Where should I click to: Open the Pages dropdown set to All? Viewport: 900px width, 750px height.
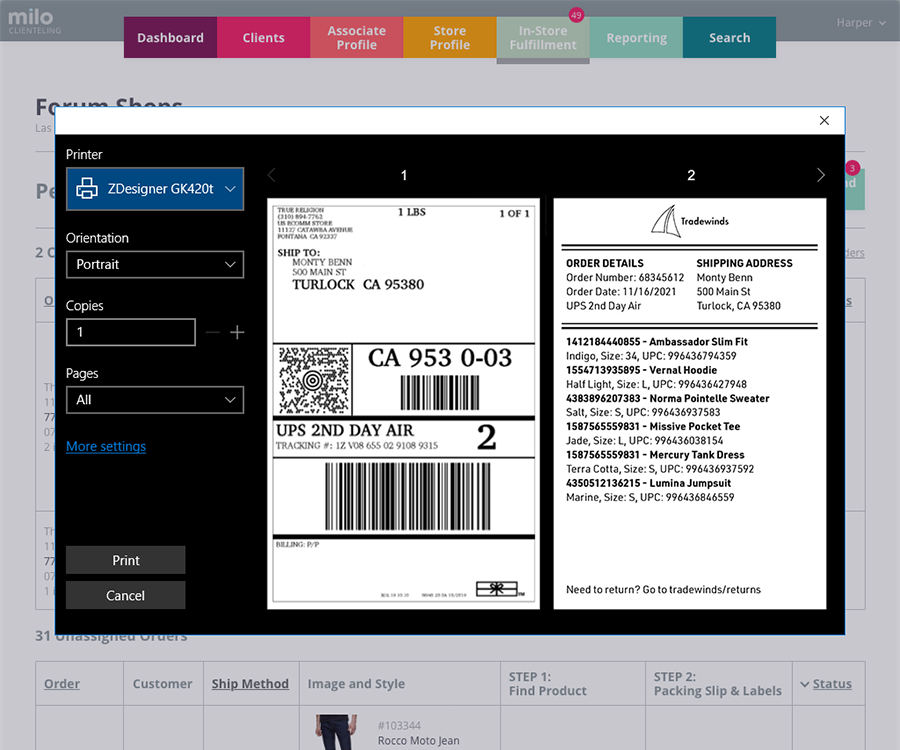click(x=155, y=400)
